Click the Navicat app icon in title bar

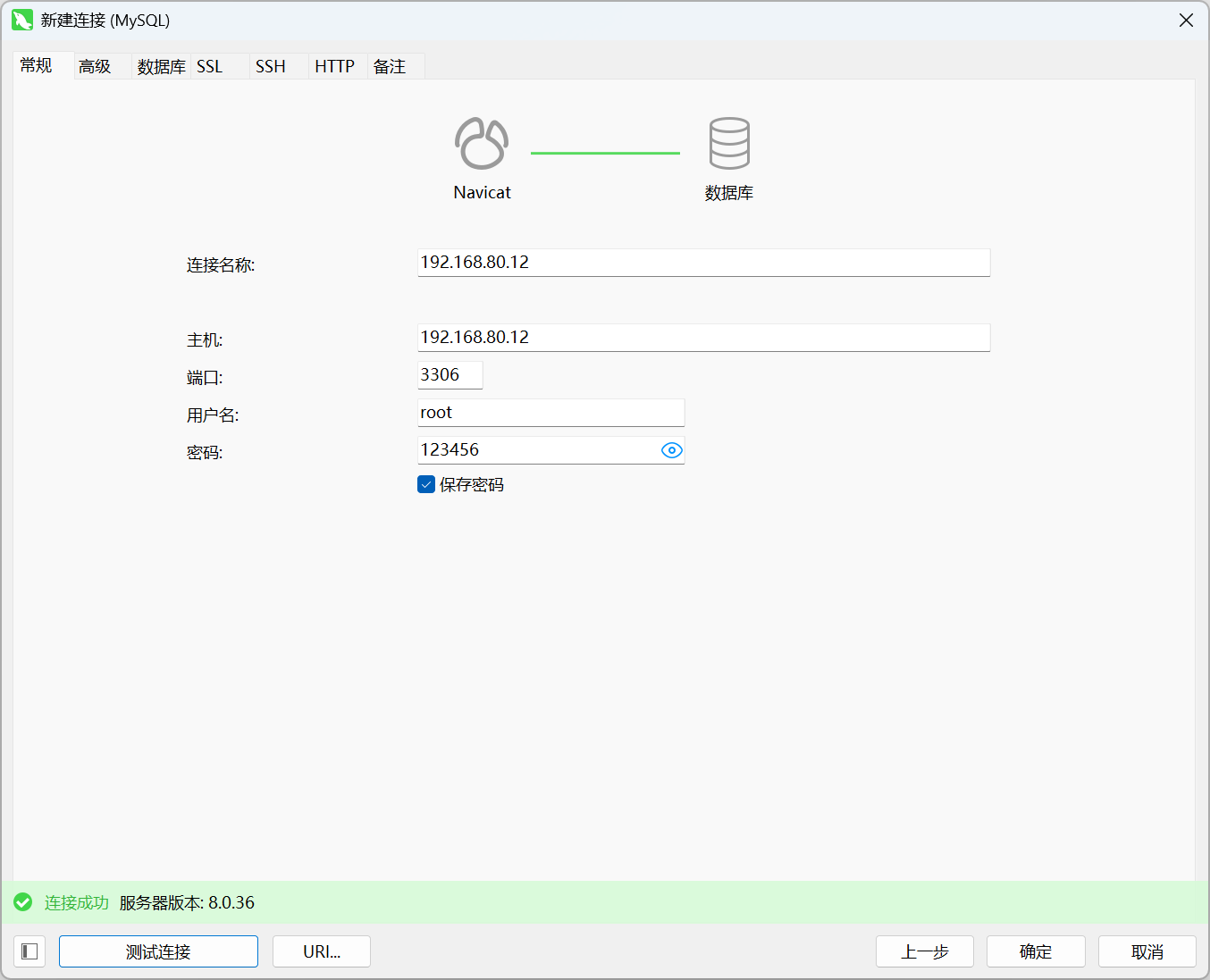pos(22,20)
